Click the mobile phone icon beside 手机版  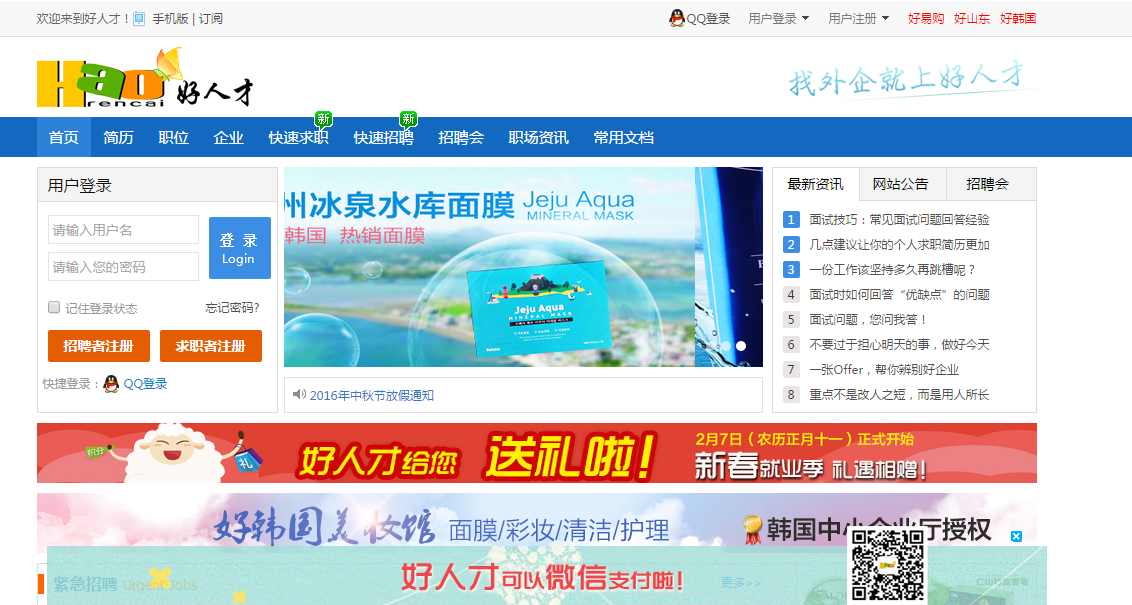(x=139, y=19)
